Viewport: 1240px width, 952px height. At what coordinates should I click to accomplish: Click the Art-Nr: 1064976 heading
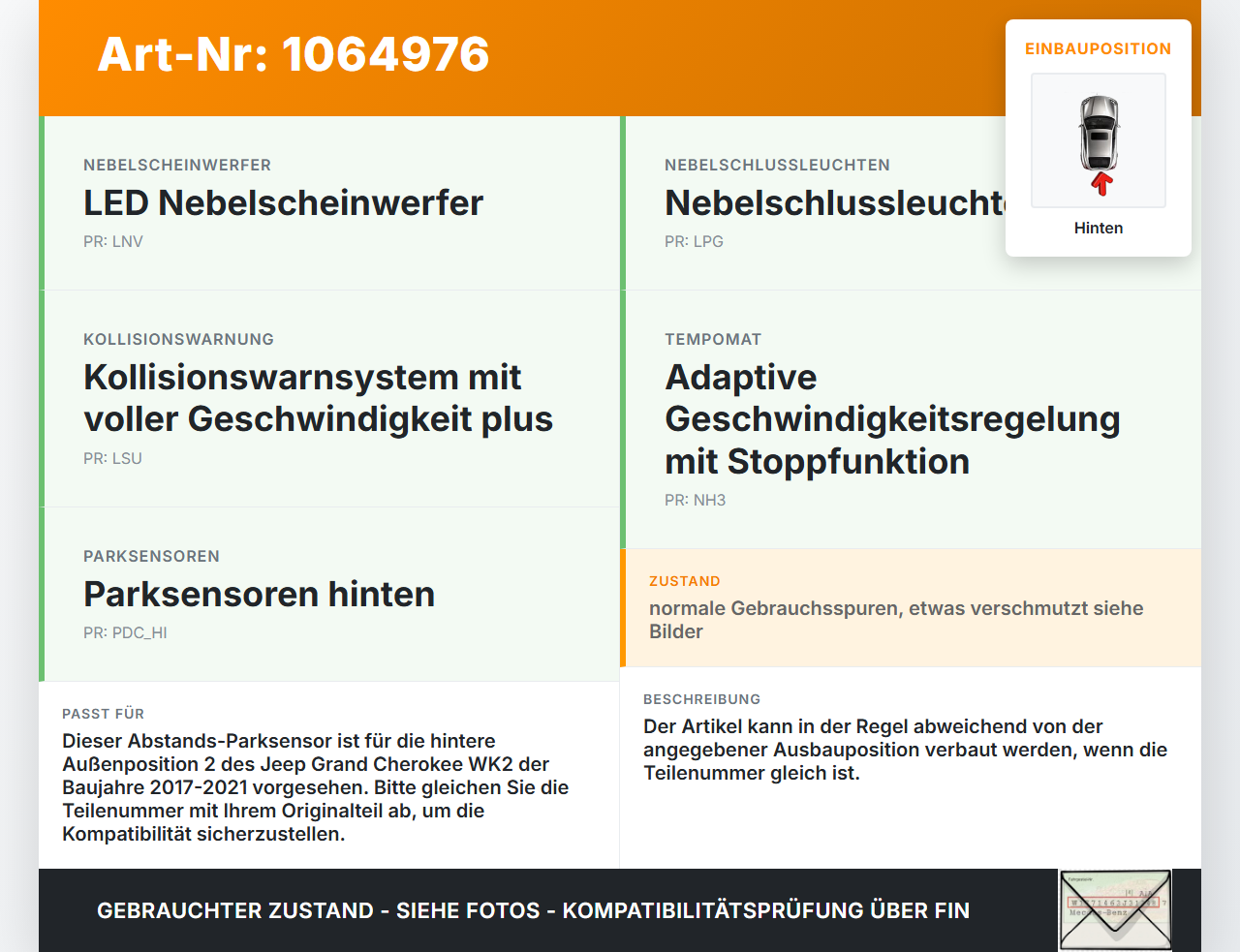point(294,54)
